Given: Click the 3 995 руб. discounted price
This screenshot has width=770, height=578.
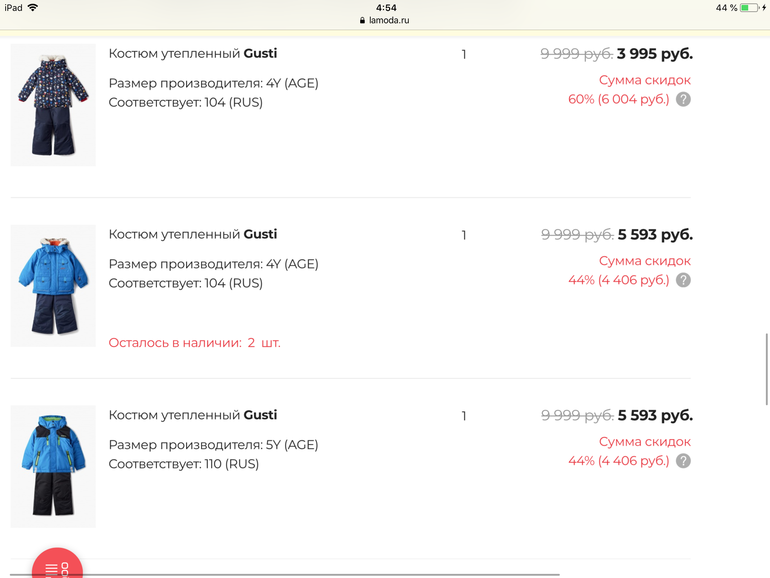Looking at the screenshot, I should click(x=655, y=54).
